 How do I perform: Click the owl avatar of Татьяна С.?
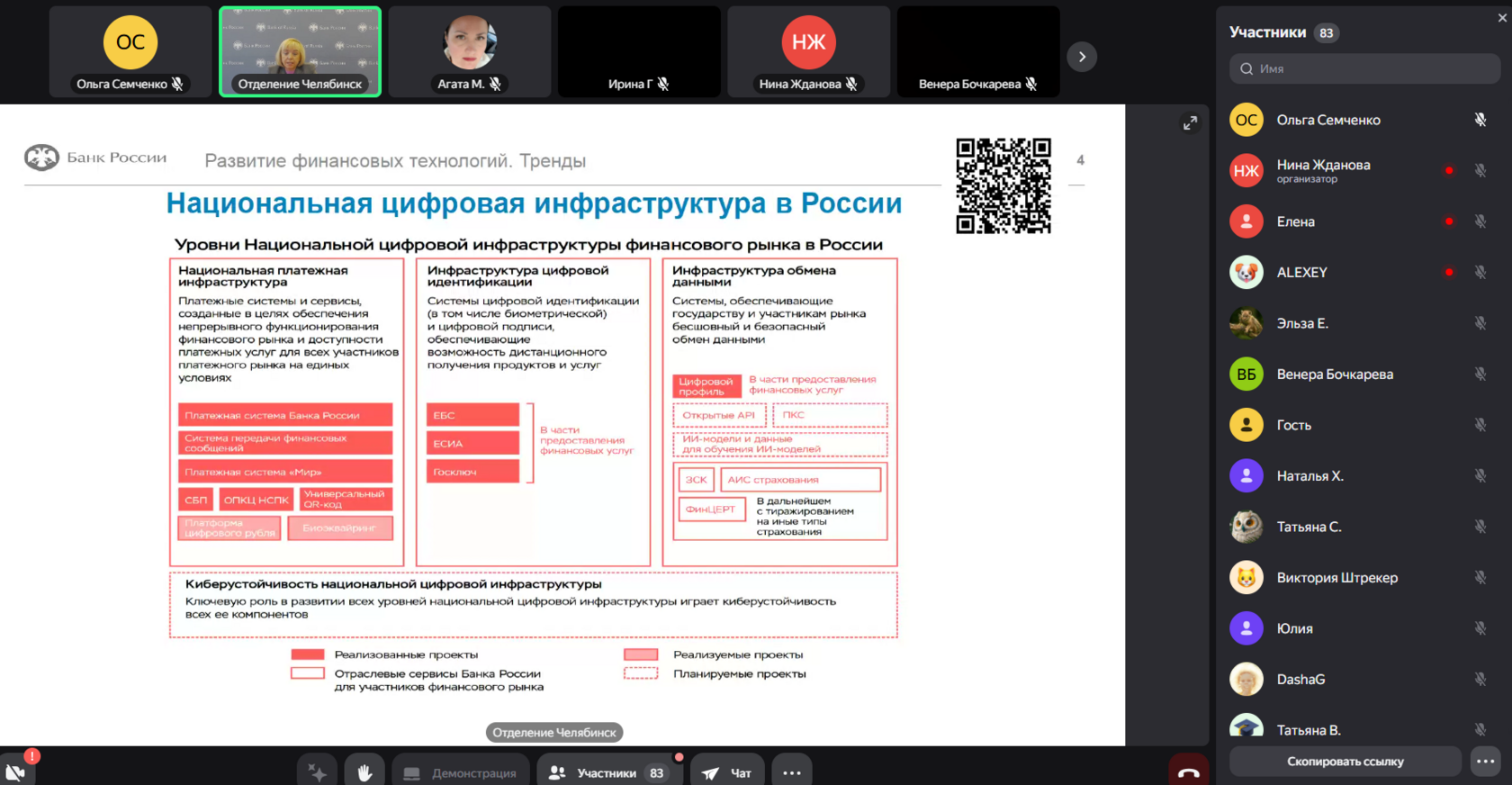pos(1246,527)
